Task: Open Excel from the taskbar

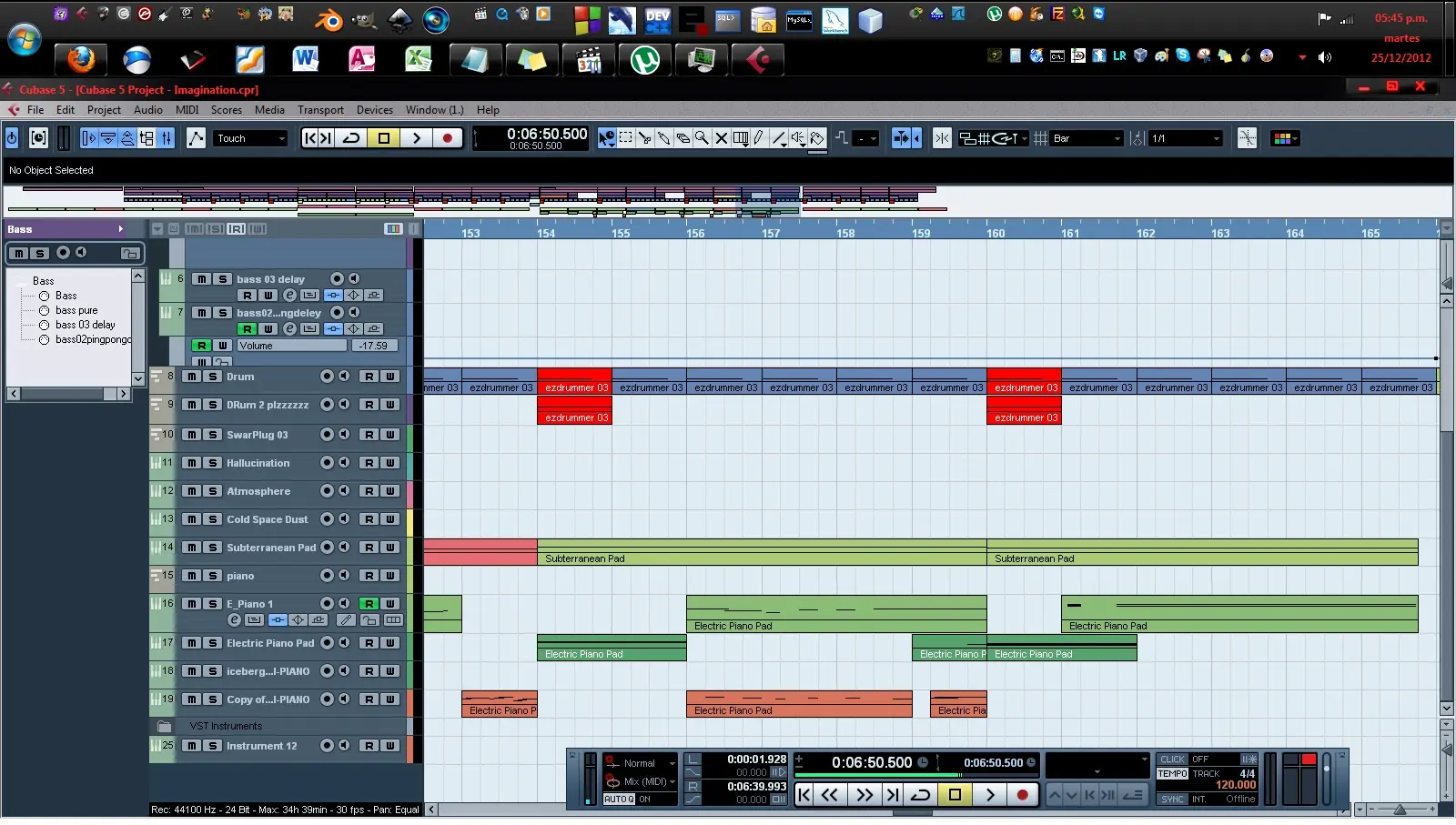Action: [x=418, y=60]
